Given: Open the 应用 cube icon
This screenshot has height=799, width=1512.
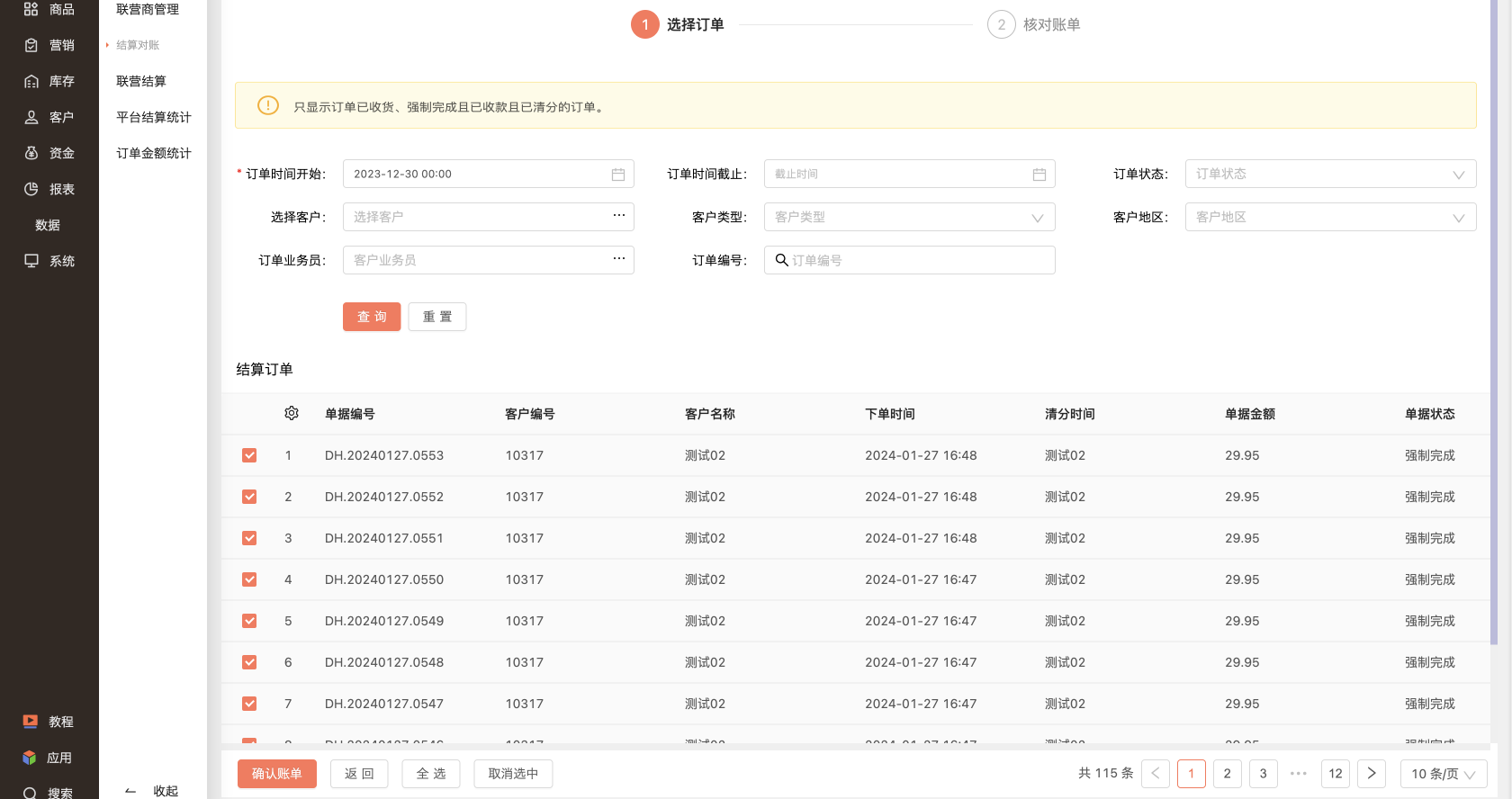Looking at the screenshot, I should click(30, 758).
